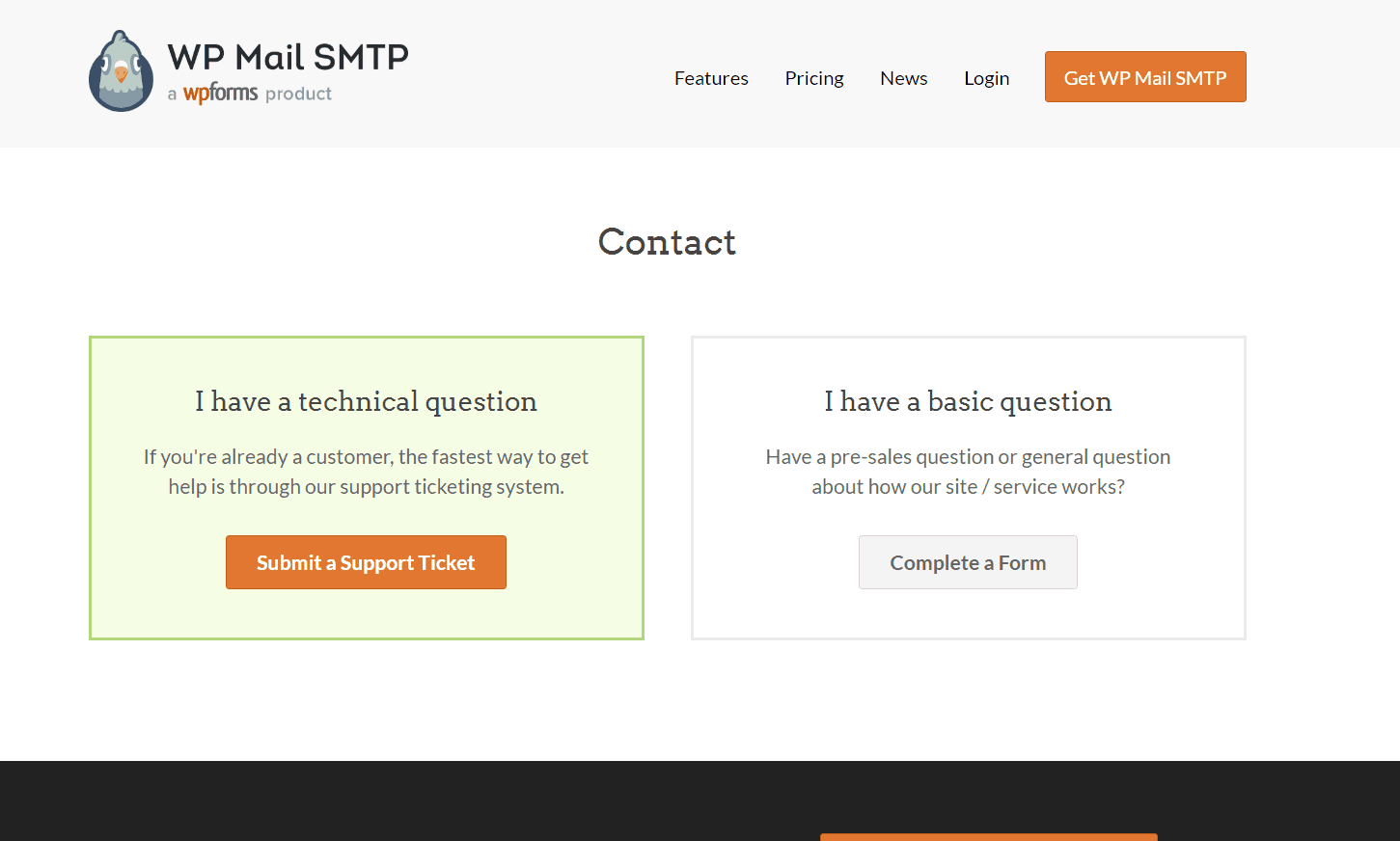Go to the Pricing page
The image size is (1400, 841).
(x=814, y=78)
